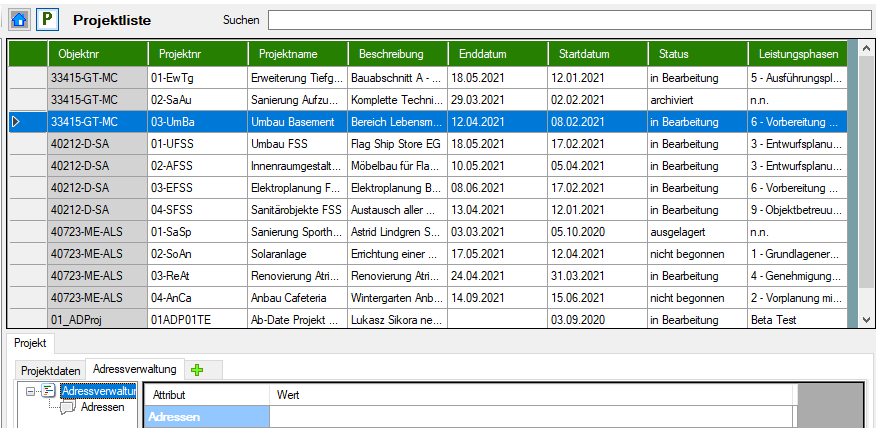Select the Adressen tree item

pyautogui.click(x=103, y=407)
